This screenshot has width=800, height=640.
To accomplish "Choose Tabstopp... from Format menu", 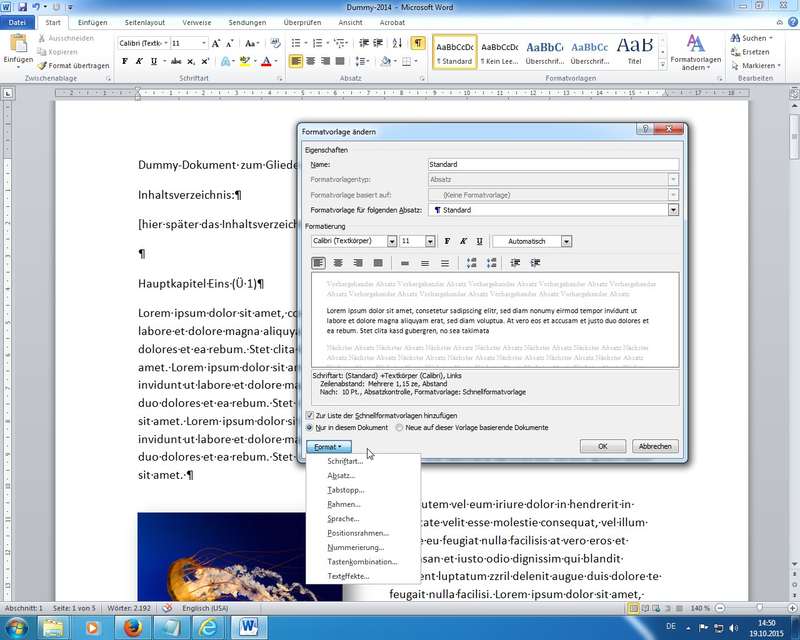I will click(x=345, y=490).
